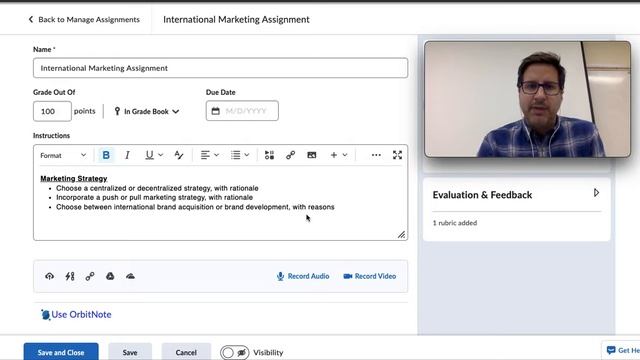
Task: Insert an image in the editor
Action: (x=312, y=155)
